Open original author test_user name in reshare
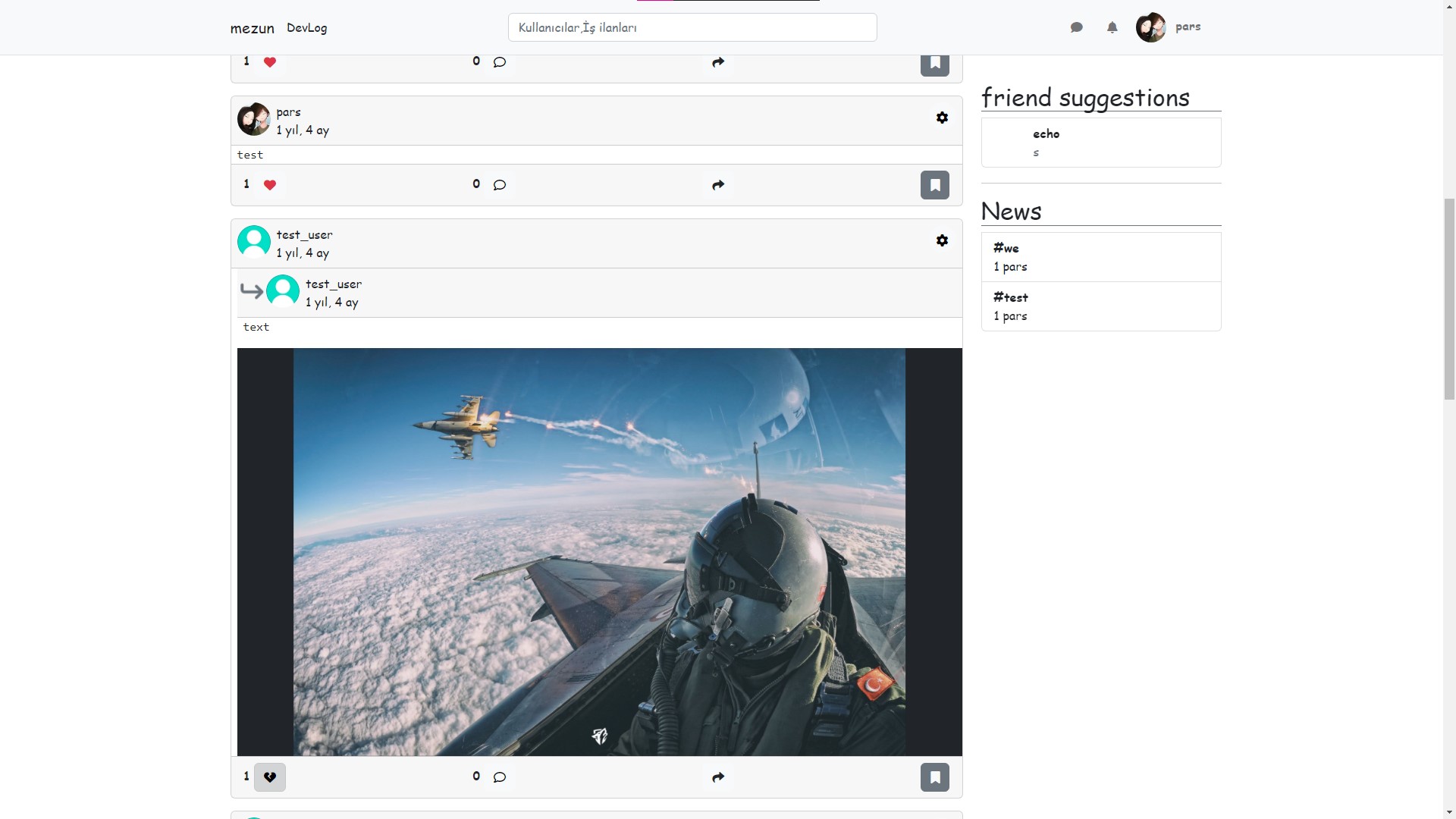 [x=334, y=284]
